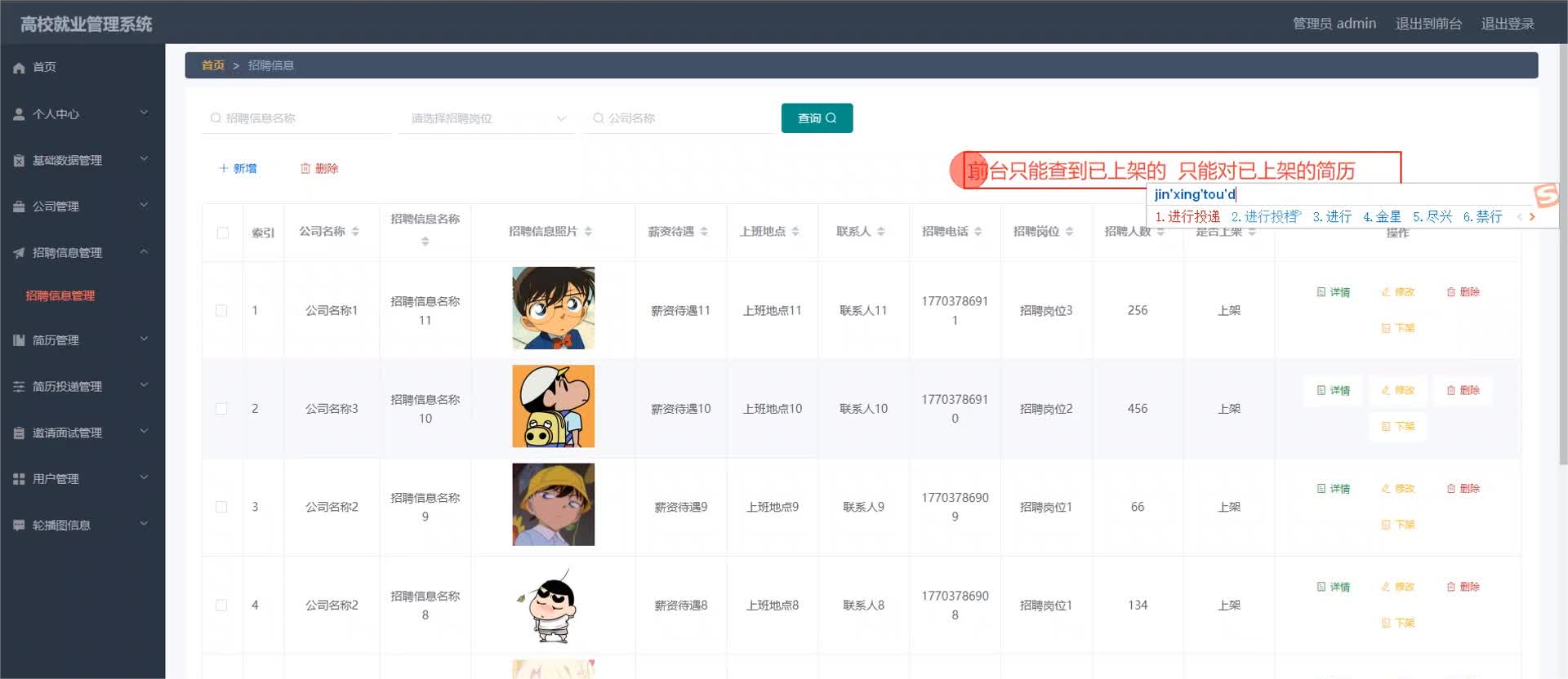Click the vertical page scrollbar
Screen dimensions: 1568x679
1563,255
